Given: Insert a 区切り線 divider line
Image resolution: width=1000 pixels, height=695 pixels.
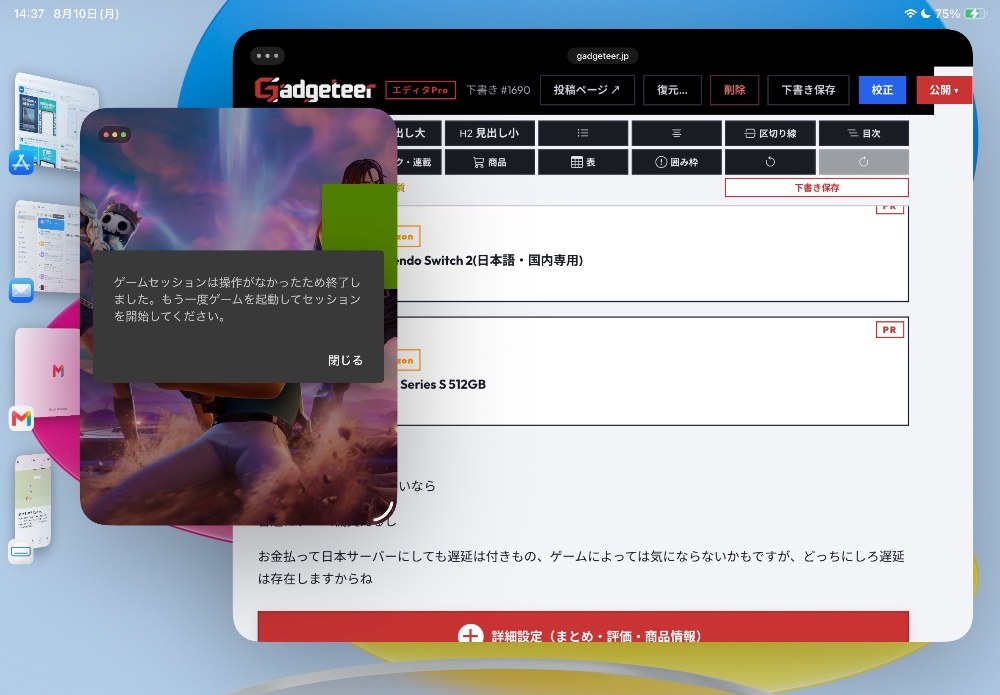Looking at the screenshot, I should pos(770,133).
